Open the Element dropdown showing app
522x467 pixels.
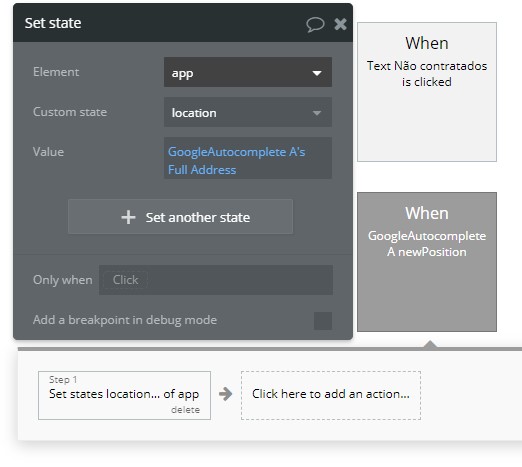click(x=248, y=72)
